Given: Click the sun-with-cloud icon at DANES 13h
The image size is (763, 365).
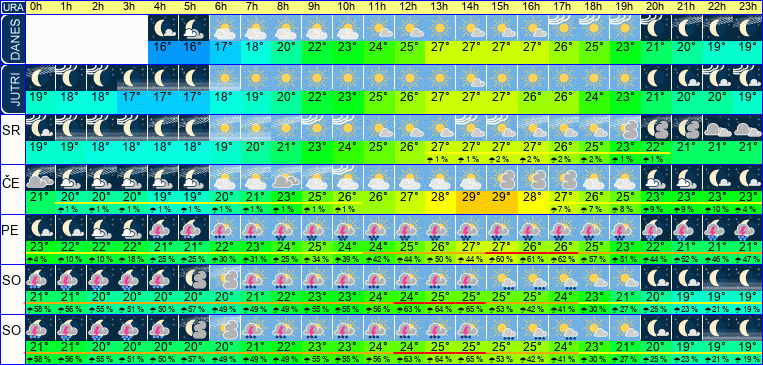Looking at the screenshot, I should [x=440, y=28].
